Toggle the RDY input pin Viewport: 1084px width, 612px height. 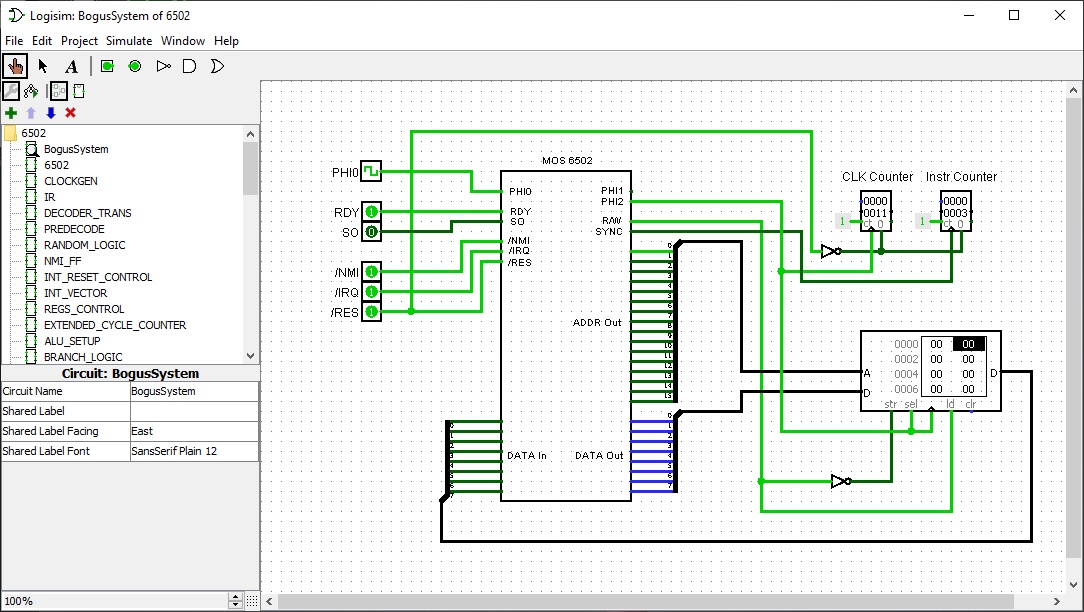coord(371,212)
